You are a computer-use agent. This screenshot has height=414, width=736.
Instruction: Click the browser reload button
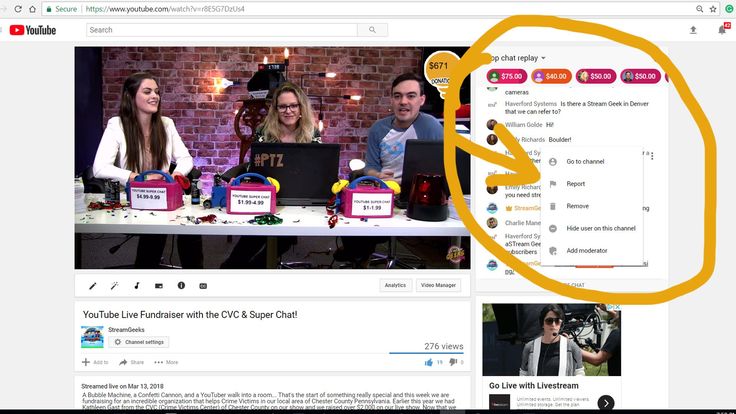(x=18, y=9)
